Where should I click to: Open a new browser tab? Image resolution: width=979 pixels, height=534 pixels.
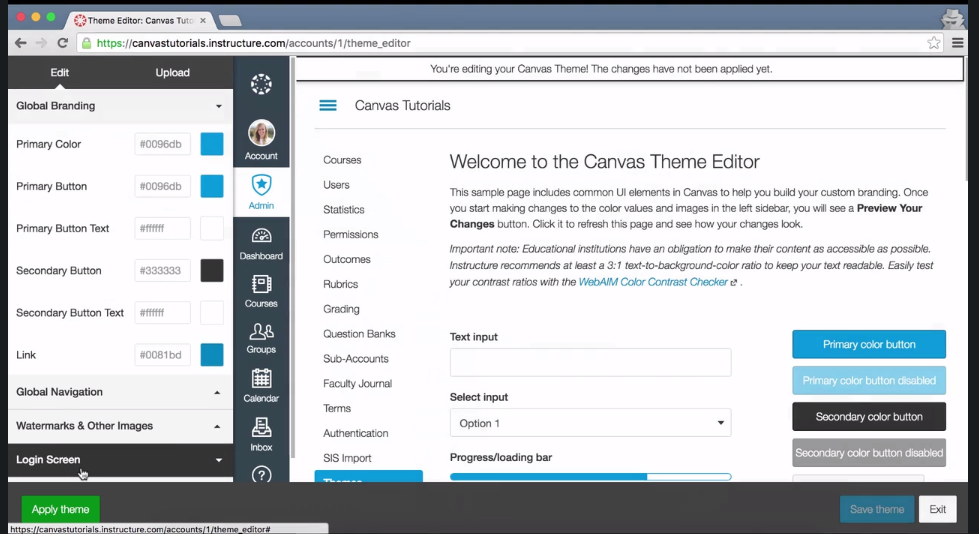[230, 21]
